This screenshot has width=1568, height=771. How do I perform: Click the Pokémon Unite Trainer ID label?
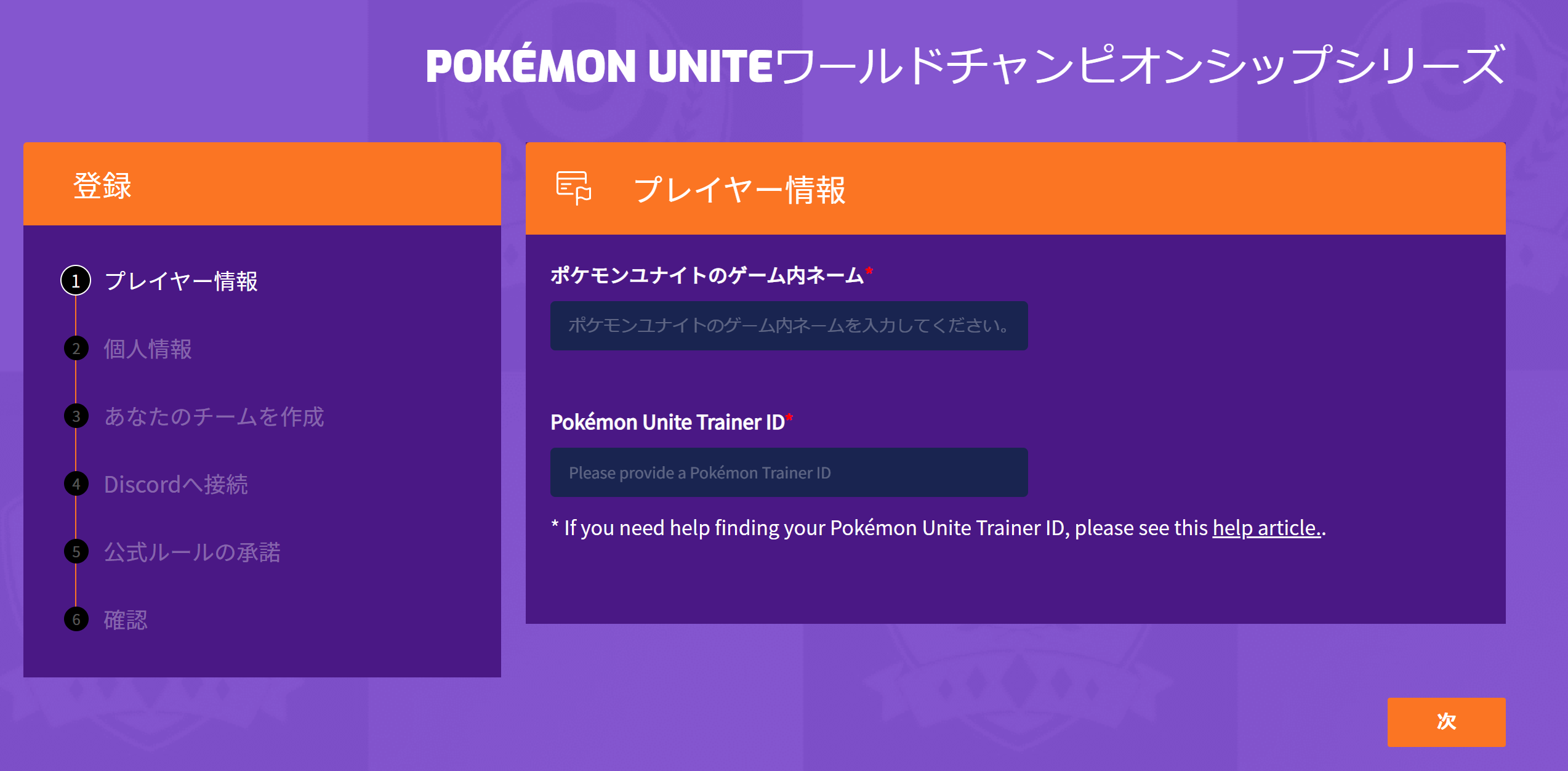667,422
